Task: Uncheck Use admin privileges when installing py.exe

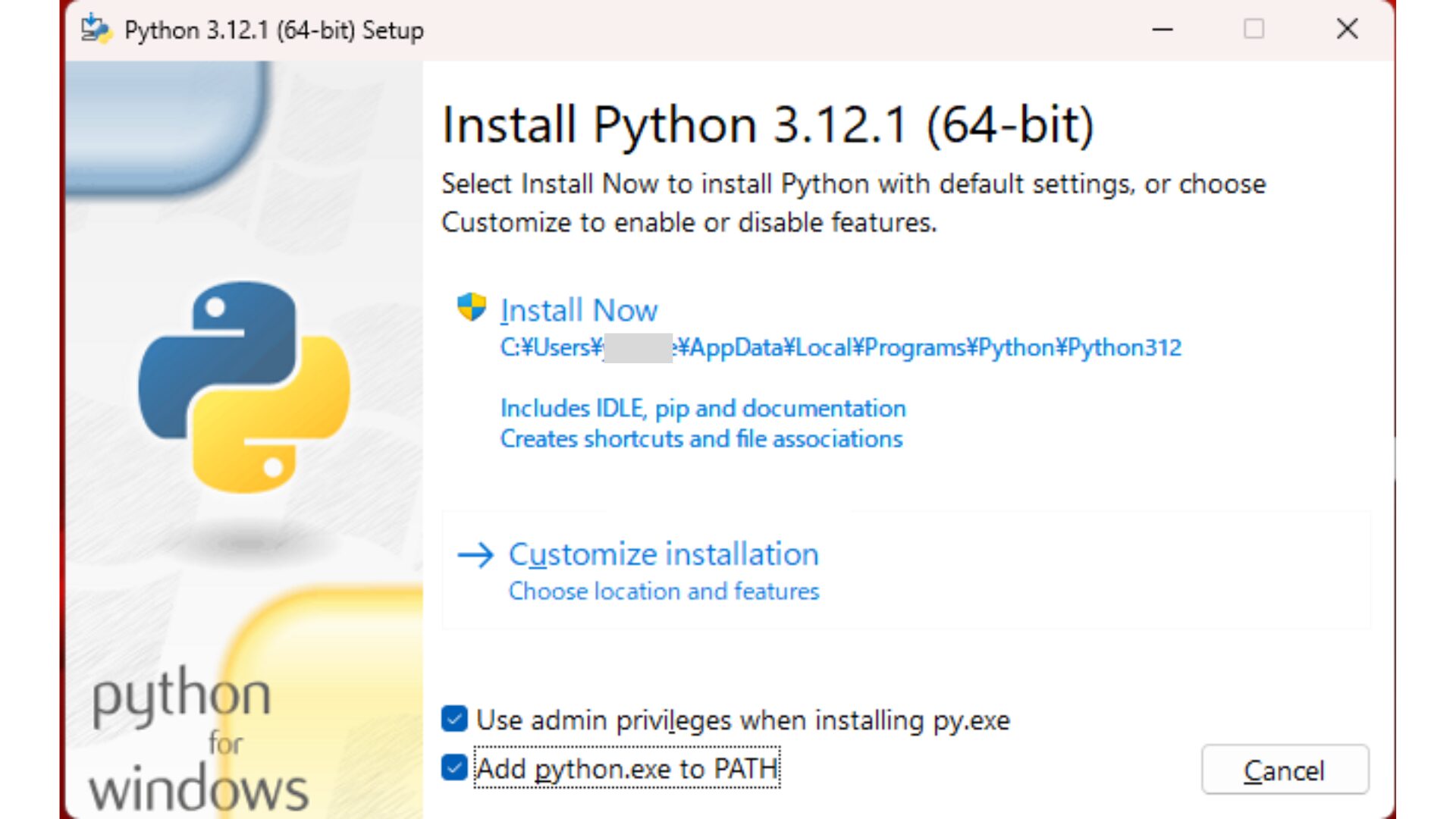Action: tap(453, 720)
